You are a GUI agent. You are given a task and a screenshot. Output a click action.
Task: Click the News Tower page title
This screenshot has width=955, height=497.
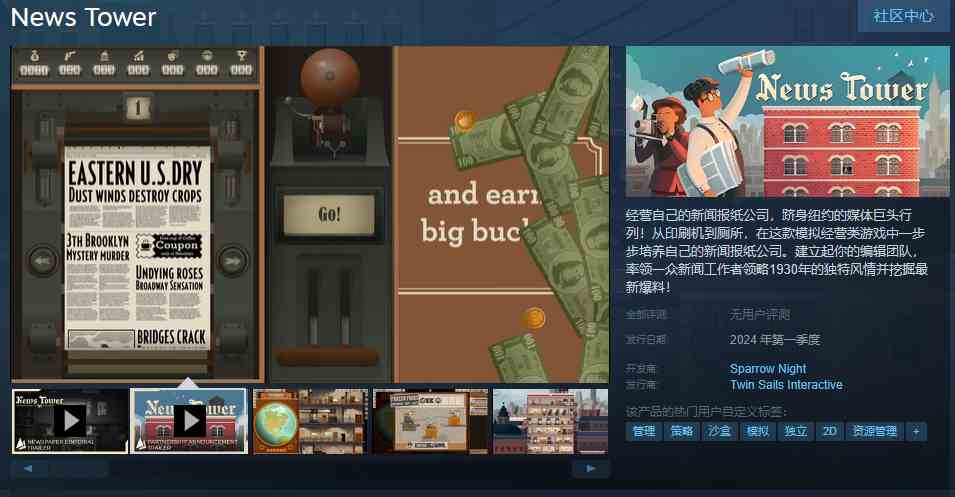pos(83,17)
